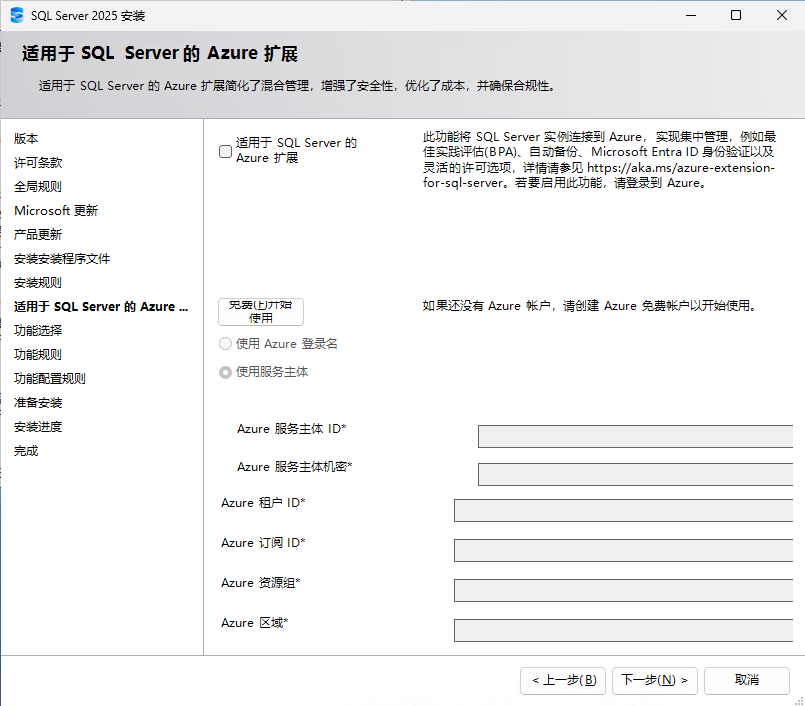Select bold 适用于 SQL Server 的 Azure step

tap(101, 307)
